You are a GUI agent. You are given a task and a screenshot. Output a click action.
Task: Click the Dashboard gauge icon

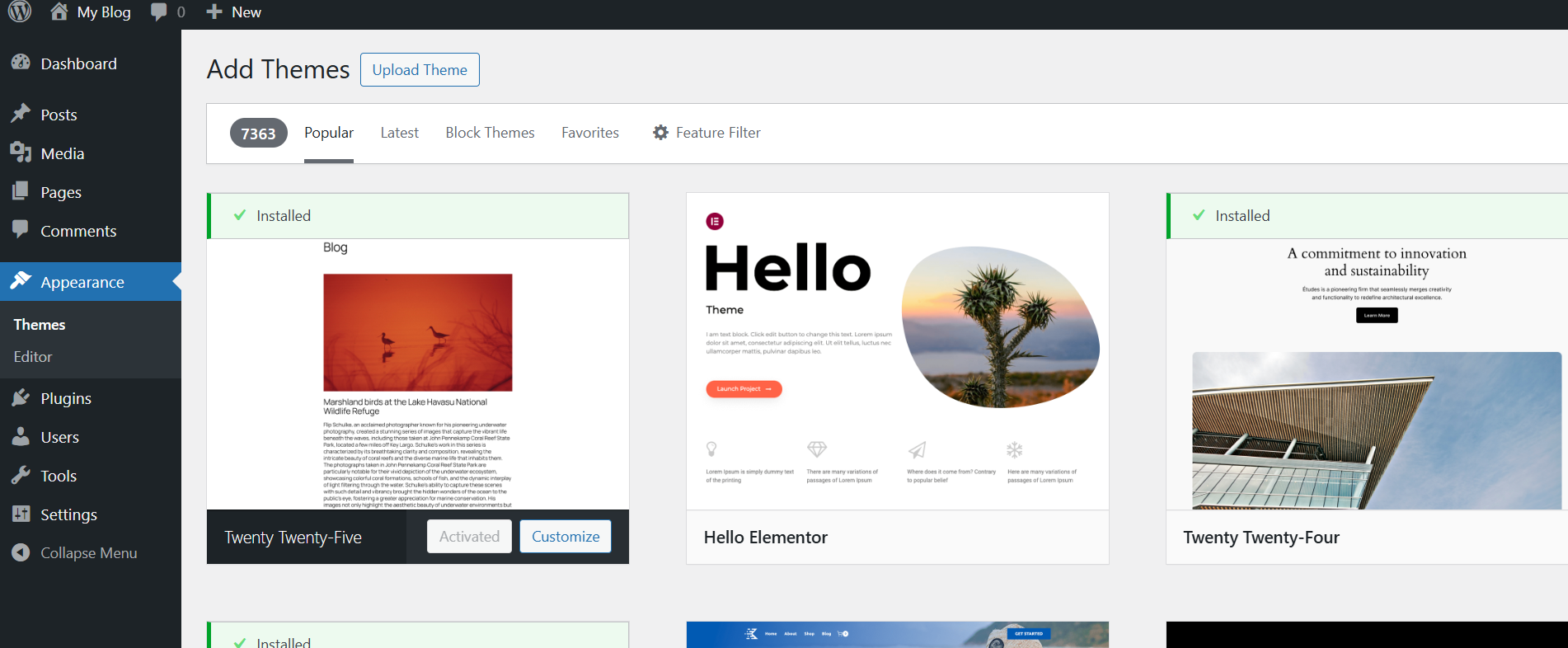coord(21,63)
